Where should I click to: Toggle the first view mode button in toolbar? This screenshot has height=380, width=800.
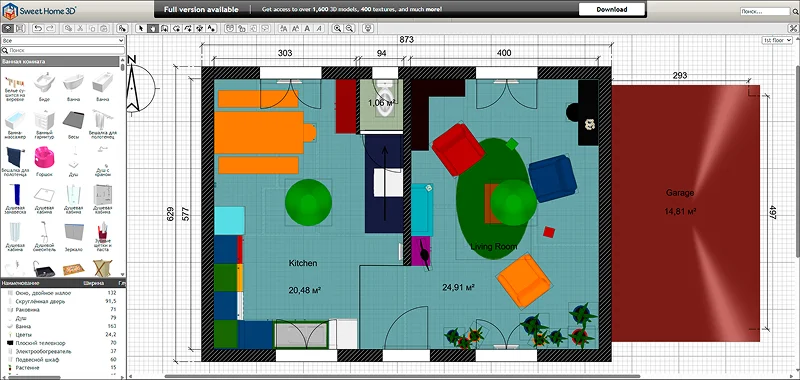tap(9, 29)
